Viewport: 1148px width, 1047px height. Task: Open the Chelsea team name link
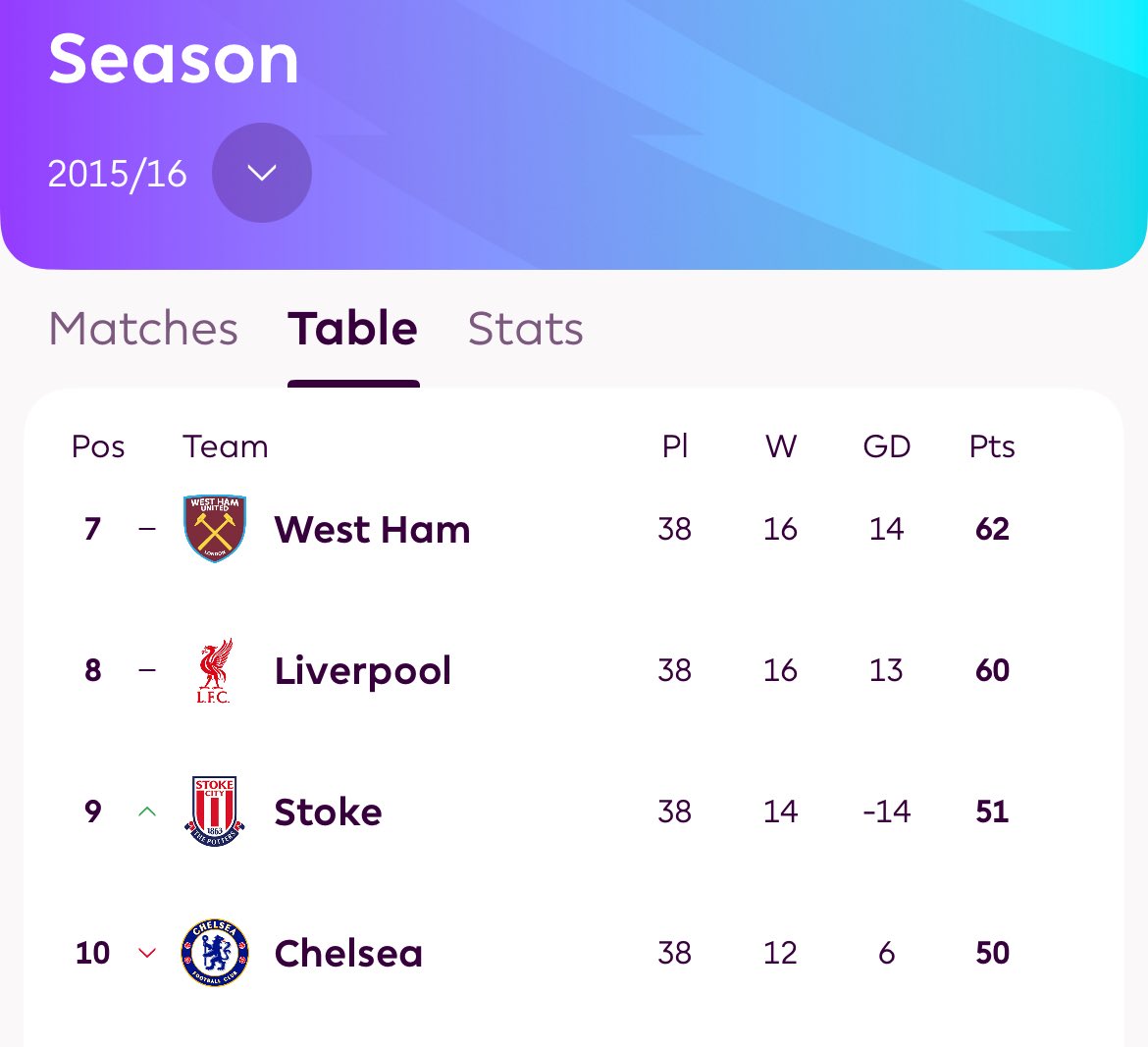coord(348,953)
